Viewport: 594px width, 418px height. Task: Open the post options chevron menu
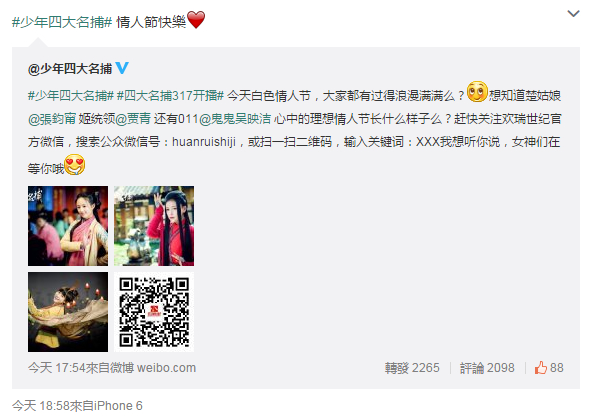(x=574, y=14)
